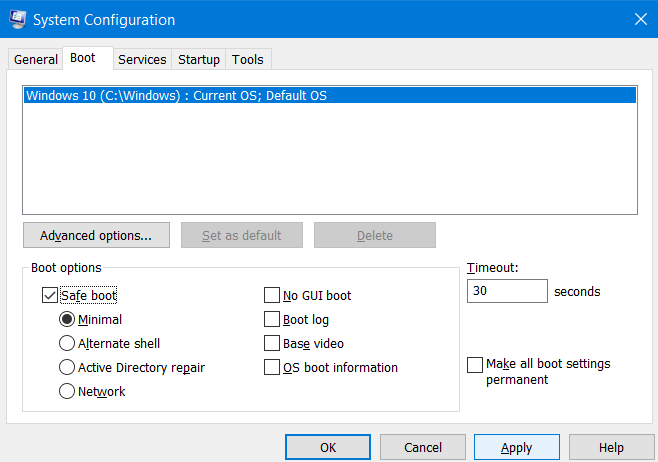The height and width of the screenshot is (462, 658).
Task: Choose the Minimal safe boot option
Action: (67, 320)
